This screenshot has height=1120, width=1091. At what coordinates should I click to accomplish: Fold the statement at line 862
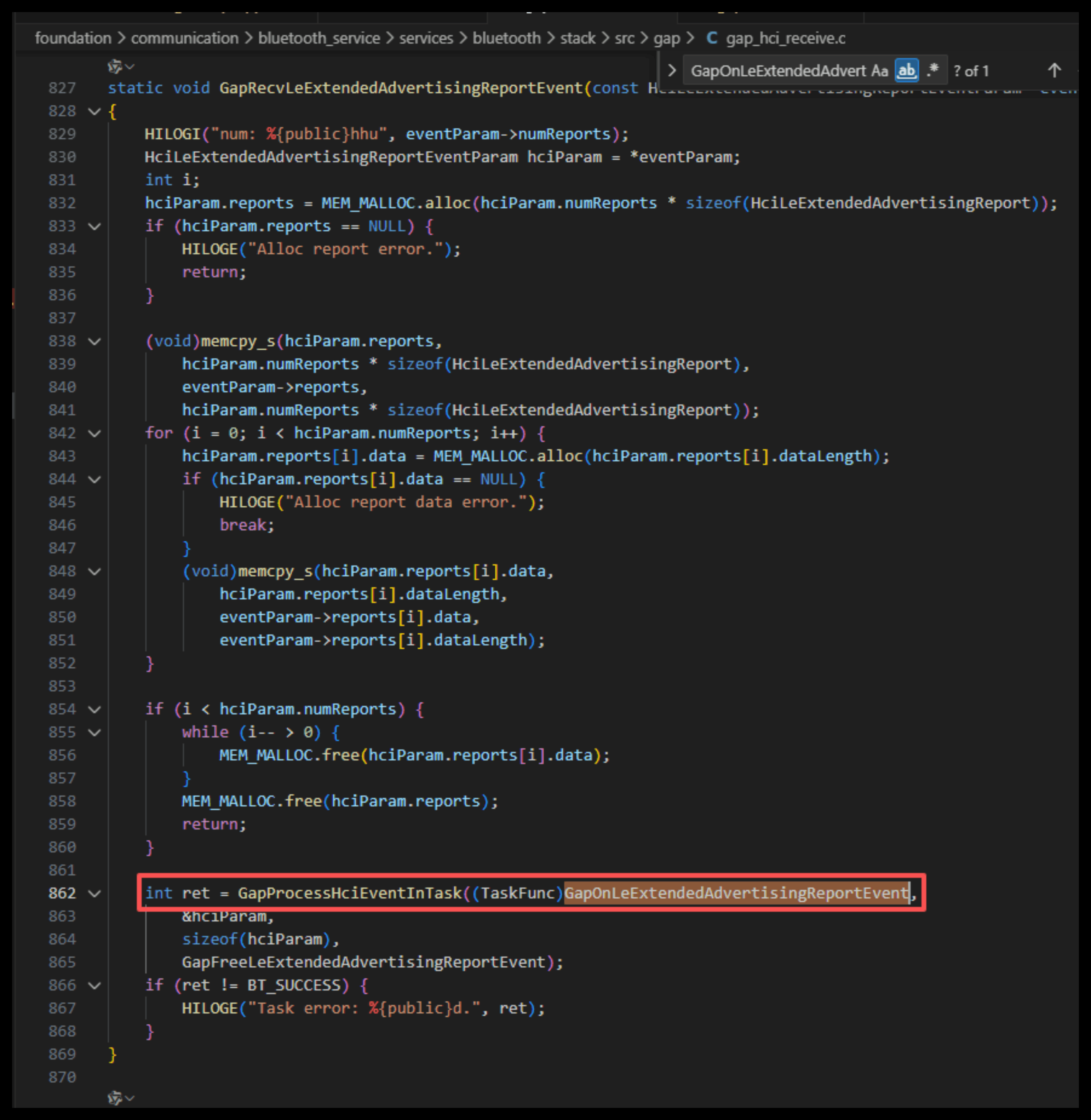[94, 893]
